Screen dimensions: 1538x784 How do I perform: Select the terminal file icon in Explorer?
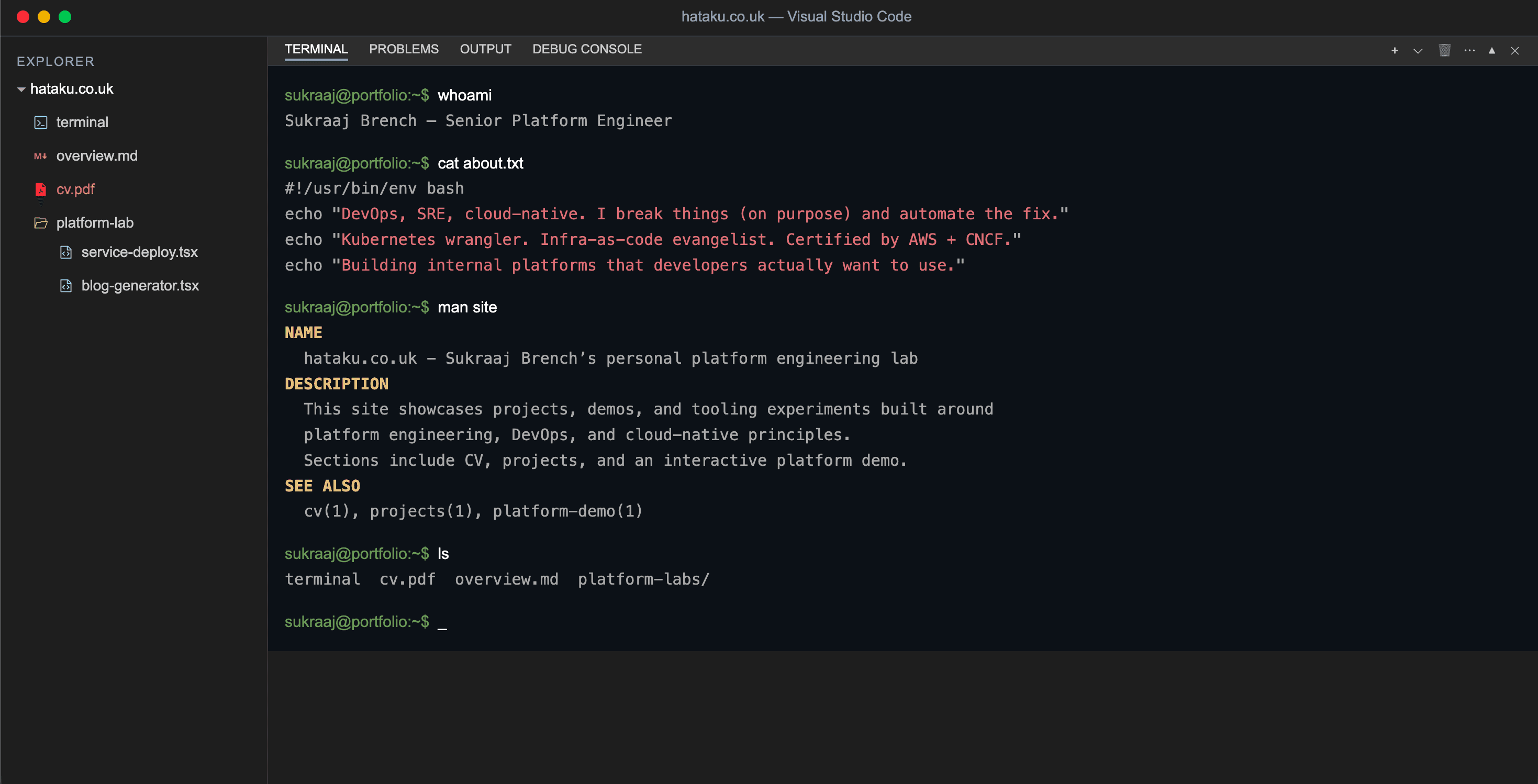click(x=40, y=122)
